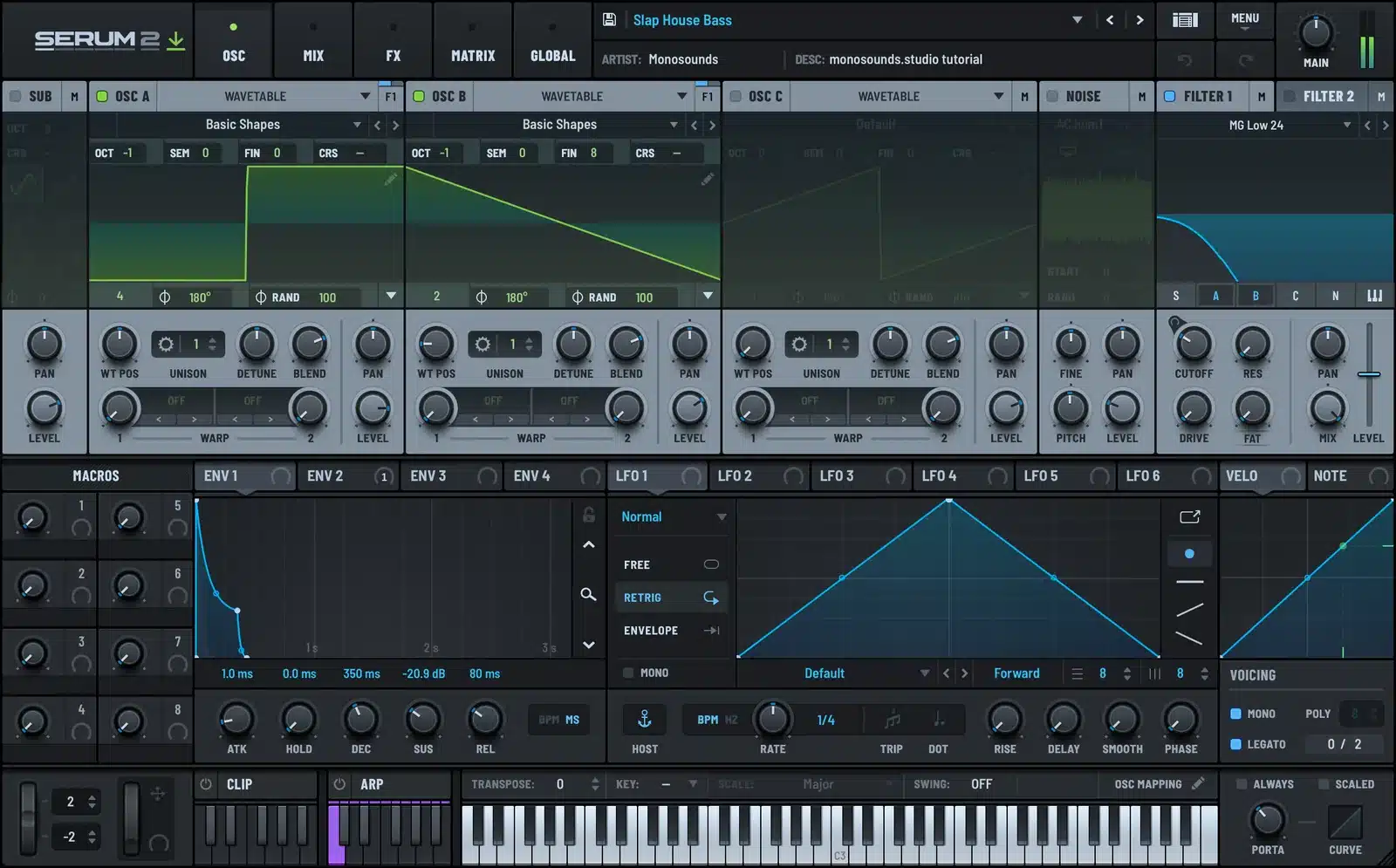This screenshot has height=868, width=1396.
Task: Click the Serum 2 update download arrow
Action: [x=176, y=40]
